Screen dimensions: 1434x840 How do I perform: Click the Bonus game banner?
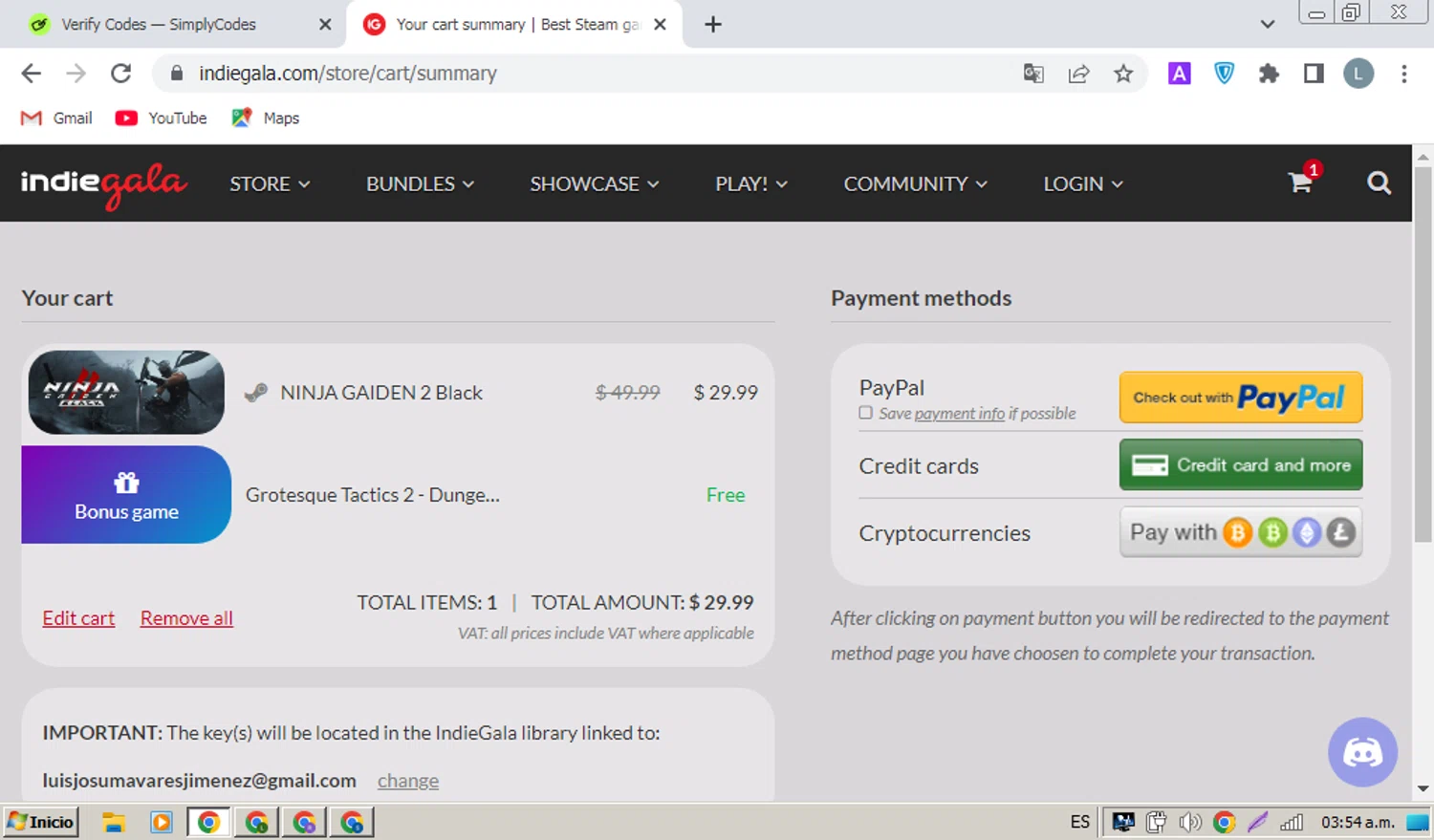point(126,495)
